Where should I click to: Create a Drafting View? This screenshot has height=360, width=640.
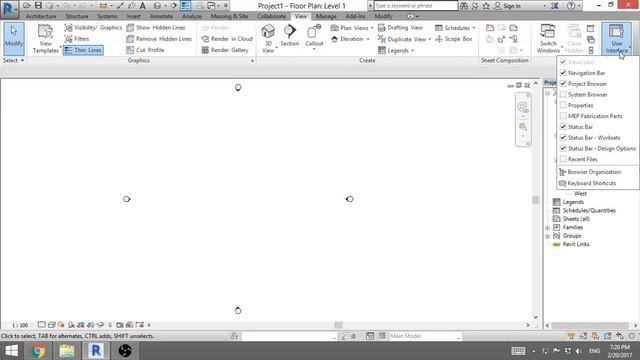[x=400, y=27]
